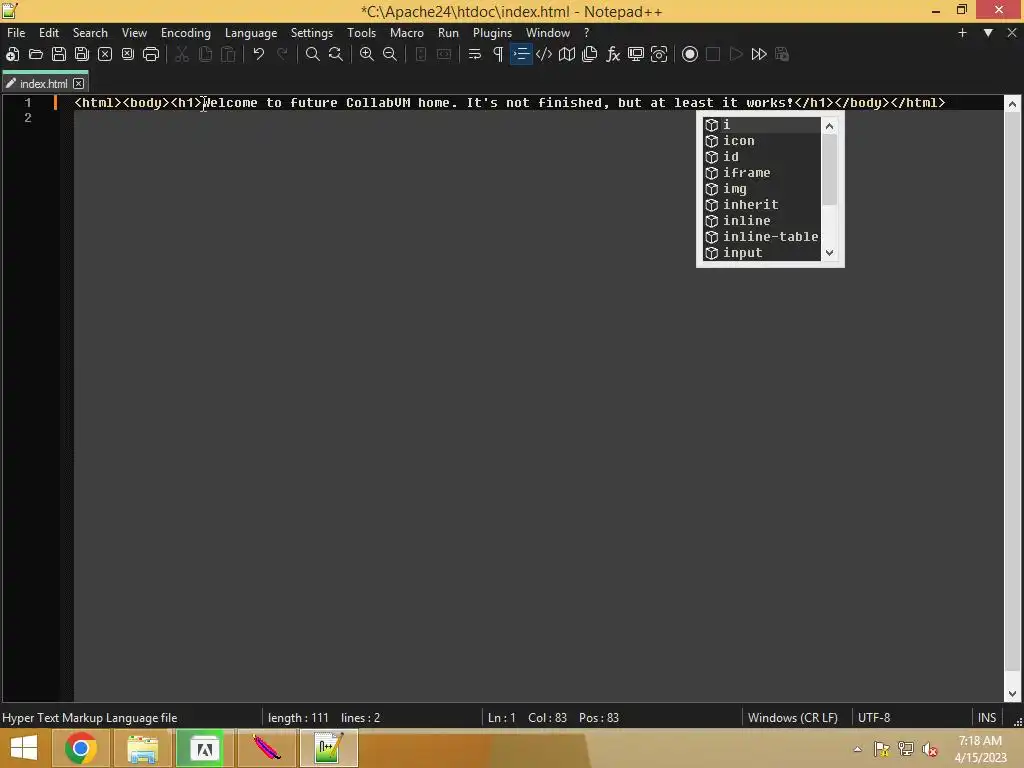1024x768 pixels.
Task: Open the question mark help menu
Action: (586, 33)
